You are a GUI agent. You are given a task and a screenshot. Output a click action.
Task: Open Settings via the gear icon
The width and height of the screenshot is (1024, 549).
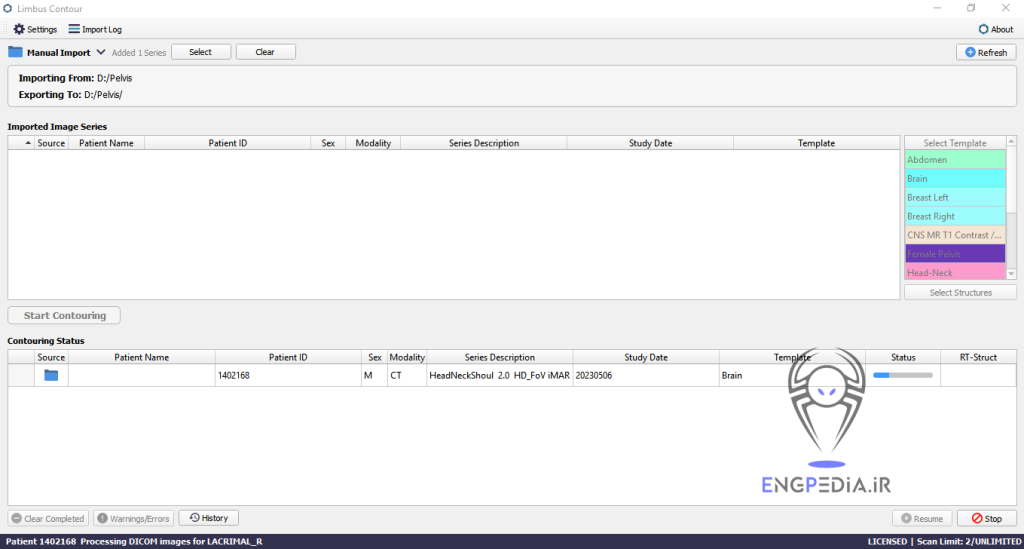tap(19, 29)
